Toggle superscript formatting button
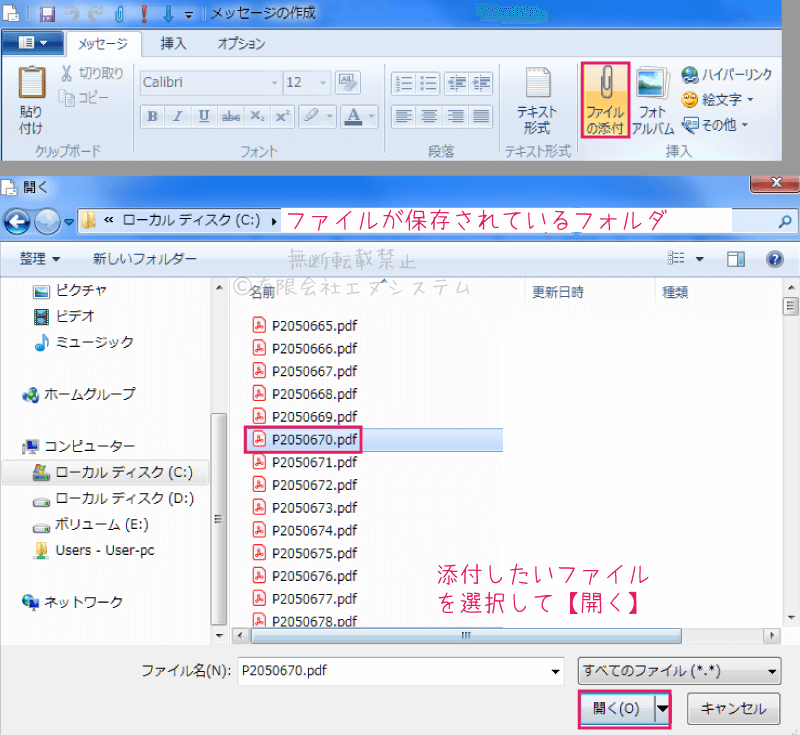 click(282, 117)
